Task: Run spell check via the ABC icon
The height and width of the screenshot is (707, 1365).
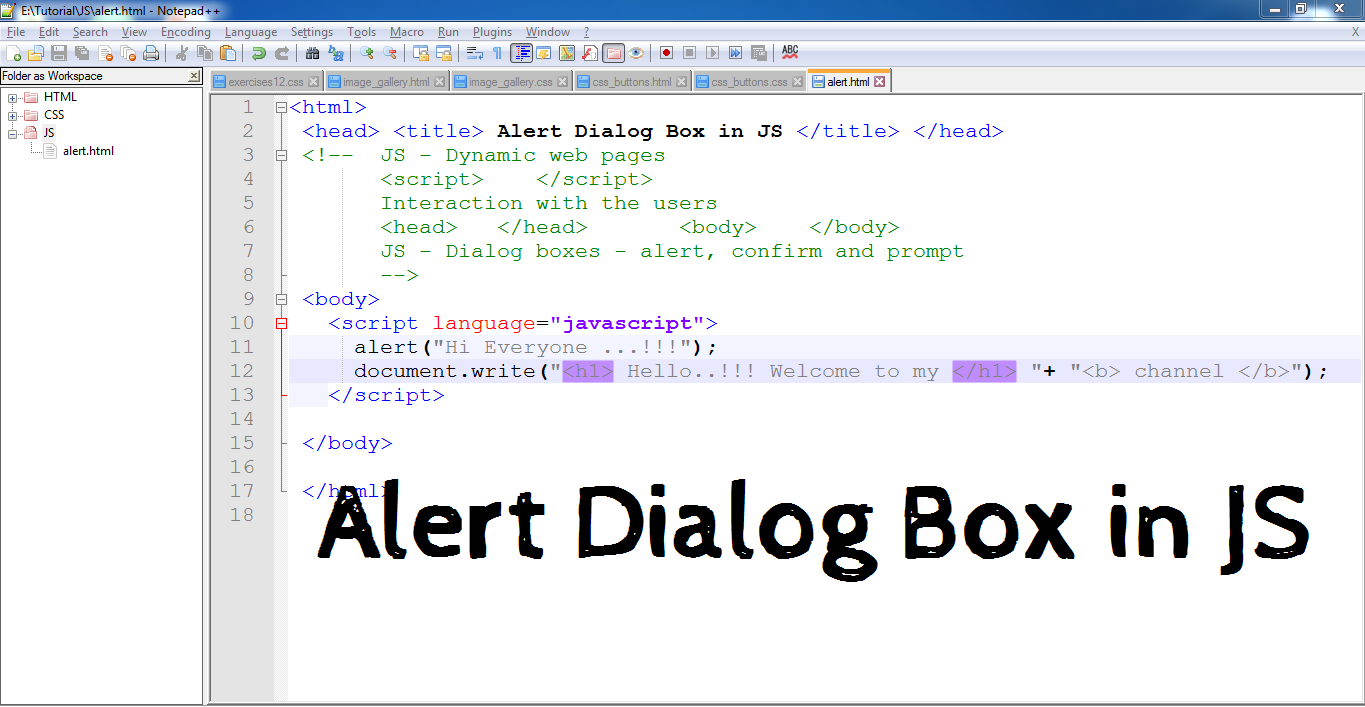Action: [x=790, y=52]
